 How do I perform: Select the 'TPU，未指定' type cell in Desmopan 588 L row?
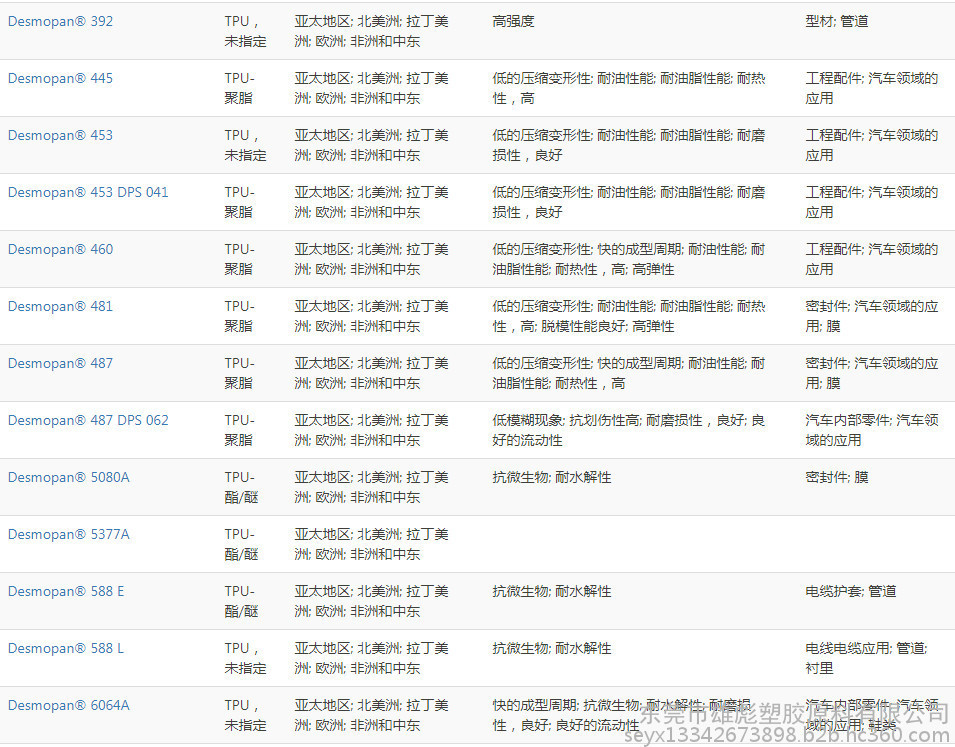(245, 658)
